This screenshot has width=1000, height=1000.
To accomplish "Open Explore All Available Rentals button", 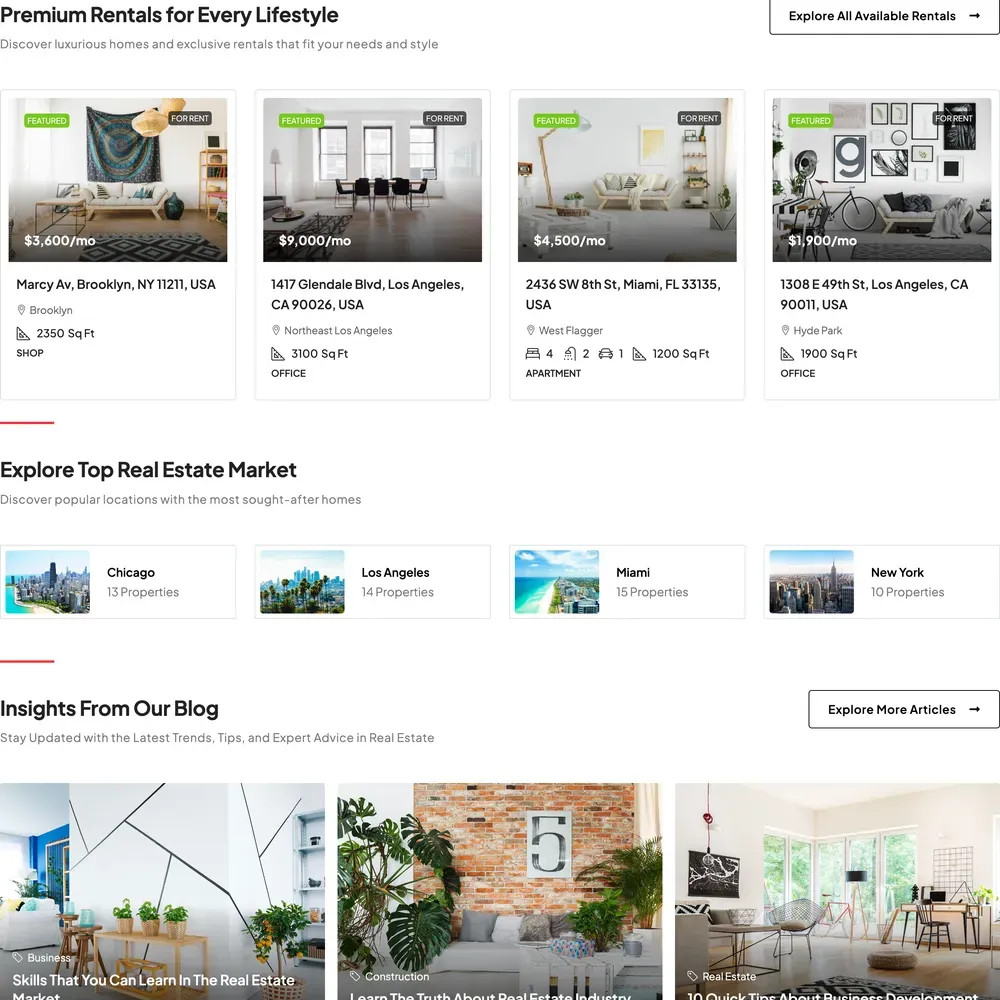I will (884, 16).
